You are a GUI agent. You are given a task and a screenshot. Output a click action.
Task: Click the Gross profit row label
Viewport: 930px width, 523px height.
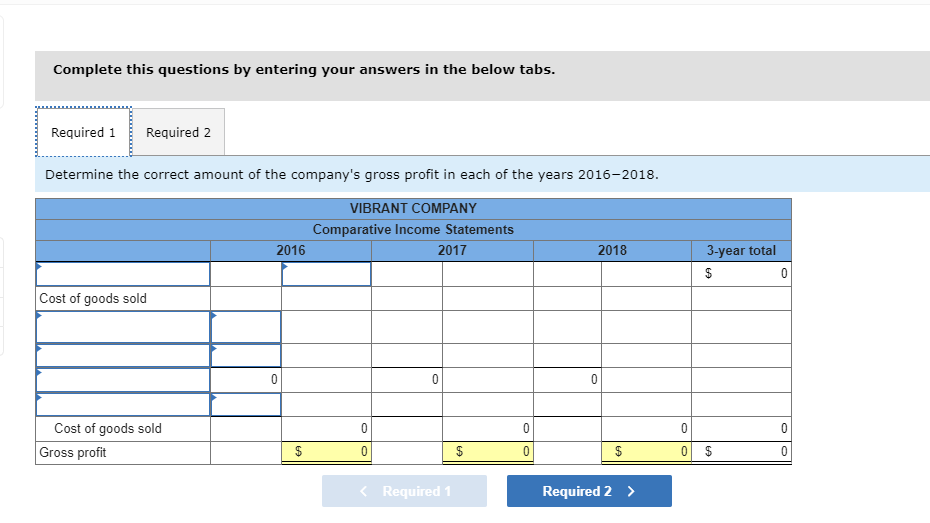(x=72, y=452)
